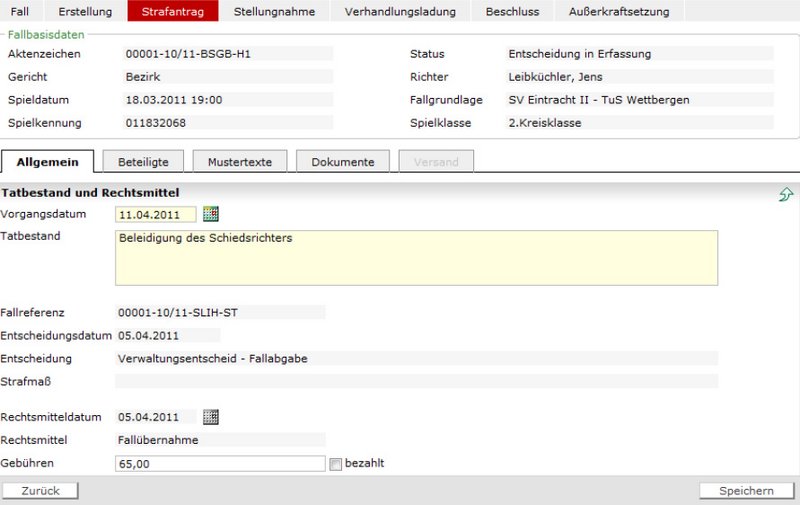Click the Speichern button

click(x=746, y=491)
